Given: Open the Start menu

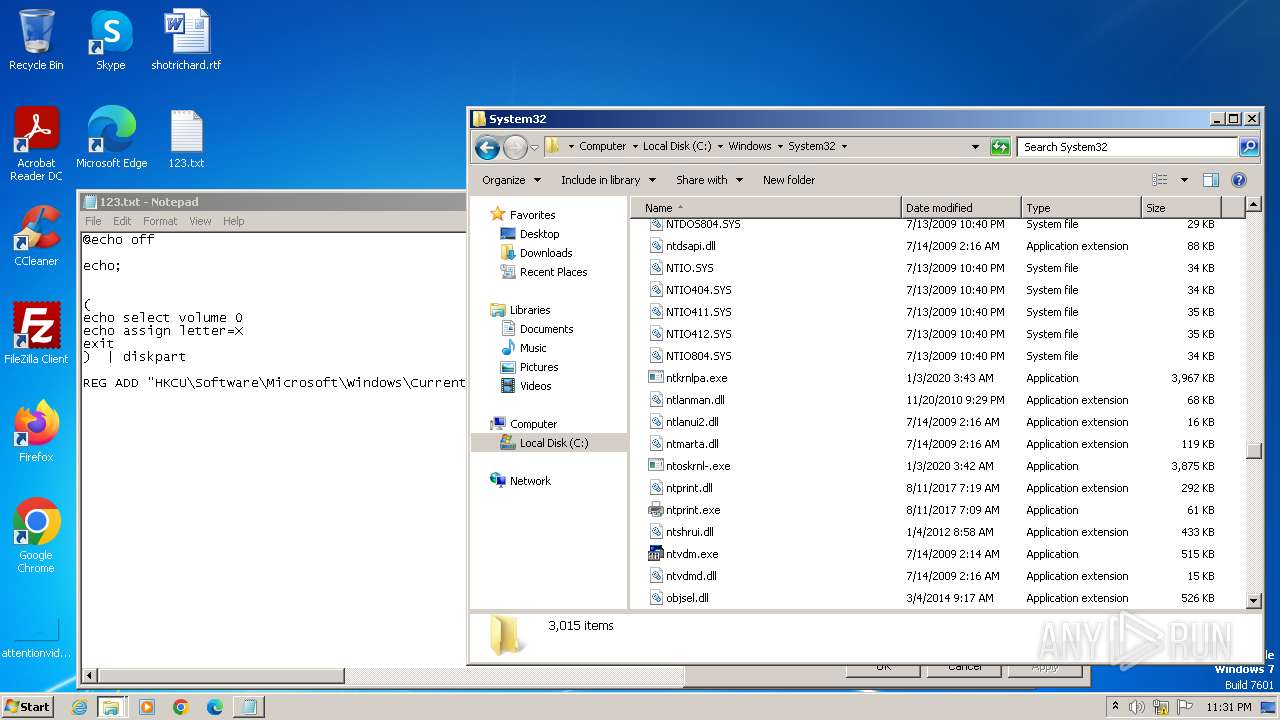Looking at the screenshot, I should (x=27, y=707).
